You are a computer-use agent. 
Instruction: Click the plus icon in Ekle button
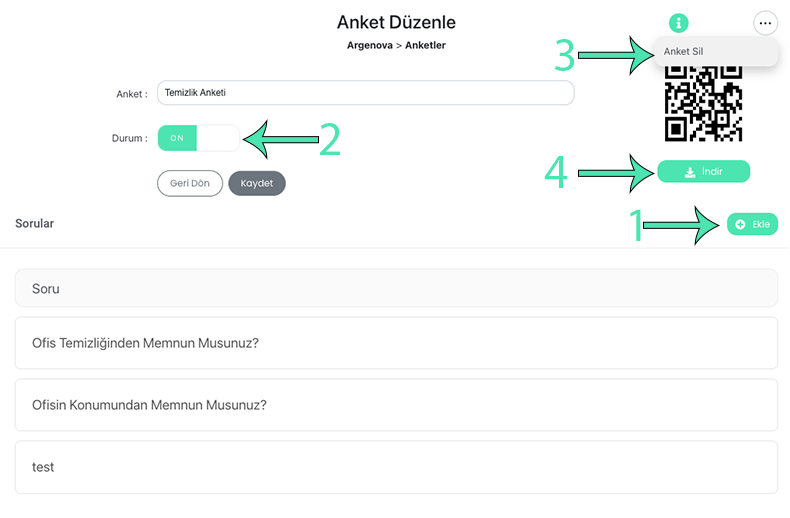pyautogui.click(x=740, y=225)
